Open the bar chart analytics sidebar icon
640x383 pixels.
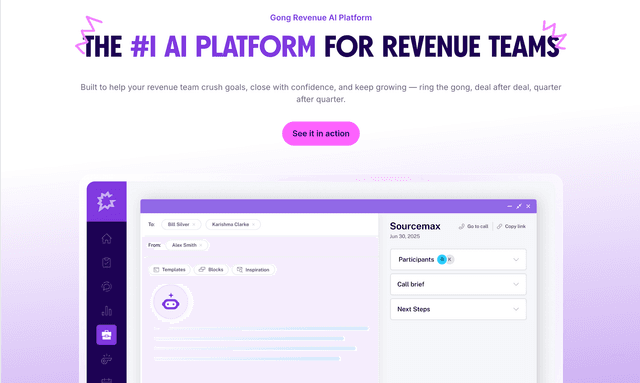pyautogui.click(x=107, y=311)
